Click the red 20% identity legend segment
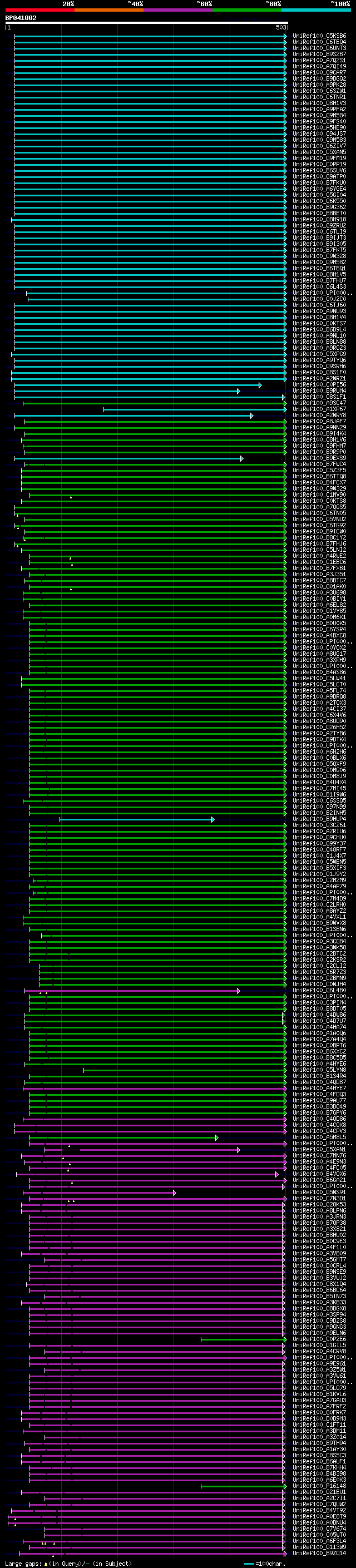Image resolution: width=356 pixels, height=1568 pixels. (40, 10)
